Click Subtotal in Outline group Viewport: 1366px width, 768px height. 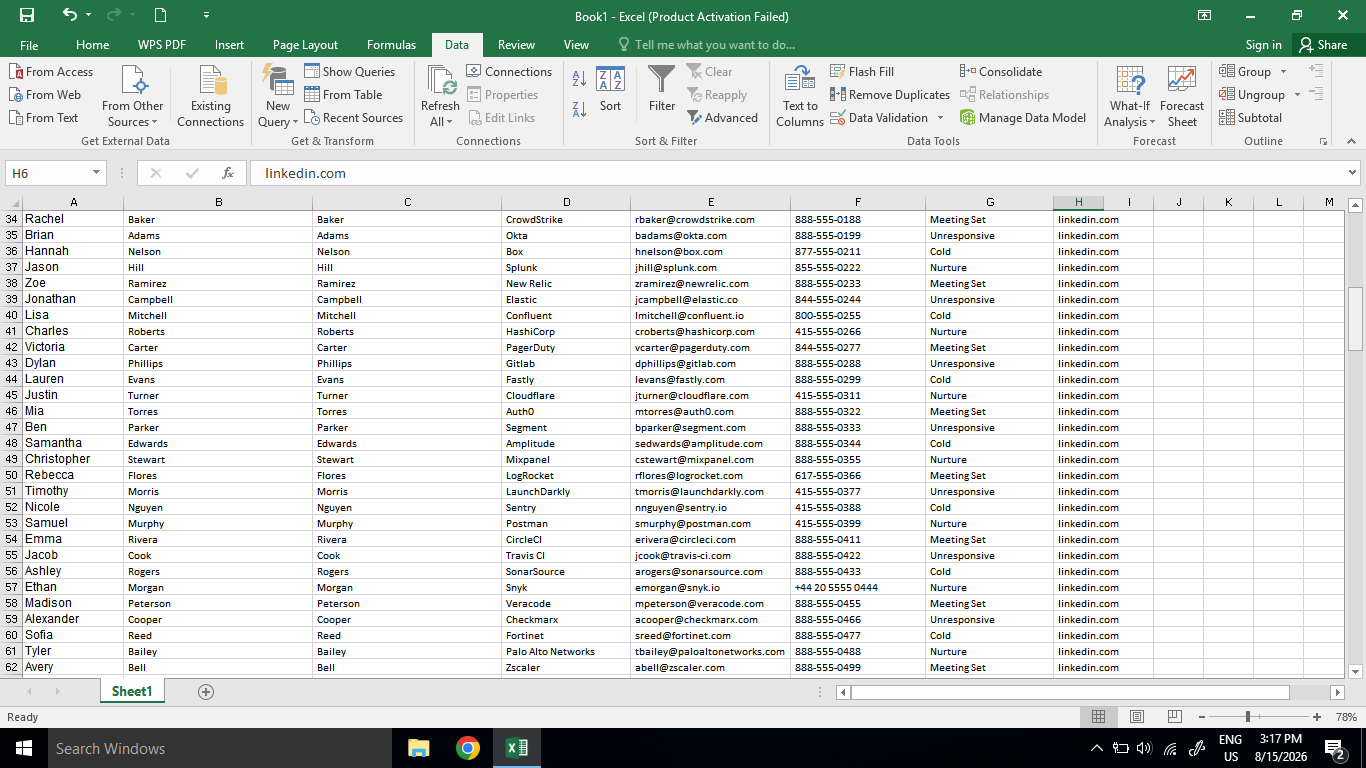pyautogui.click(x=1250, y=118)
